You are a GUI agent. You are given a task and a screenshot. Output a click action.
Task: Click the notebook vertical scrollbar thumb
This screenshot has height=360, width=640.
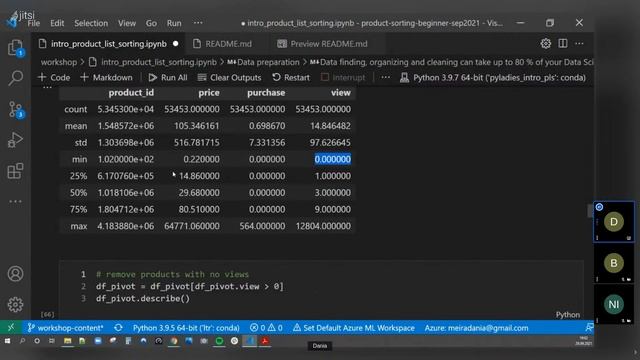pos(590,211)
